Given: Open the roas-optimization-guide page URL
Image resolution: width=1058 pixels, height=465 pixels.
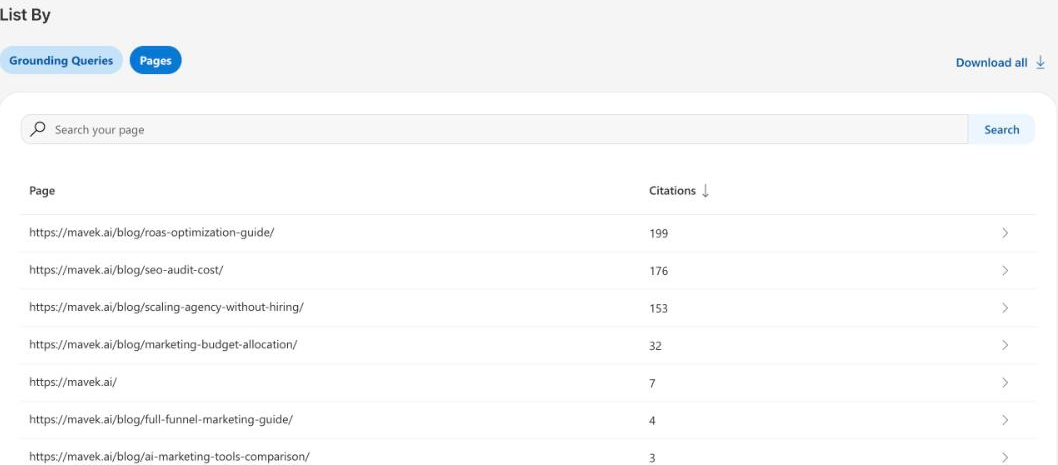Looking at the screenshot, I should coord(152,232).
